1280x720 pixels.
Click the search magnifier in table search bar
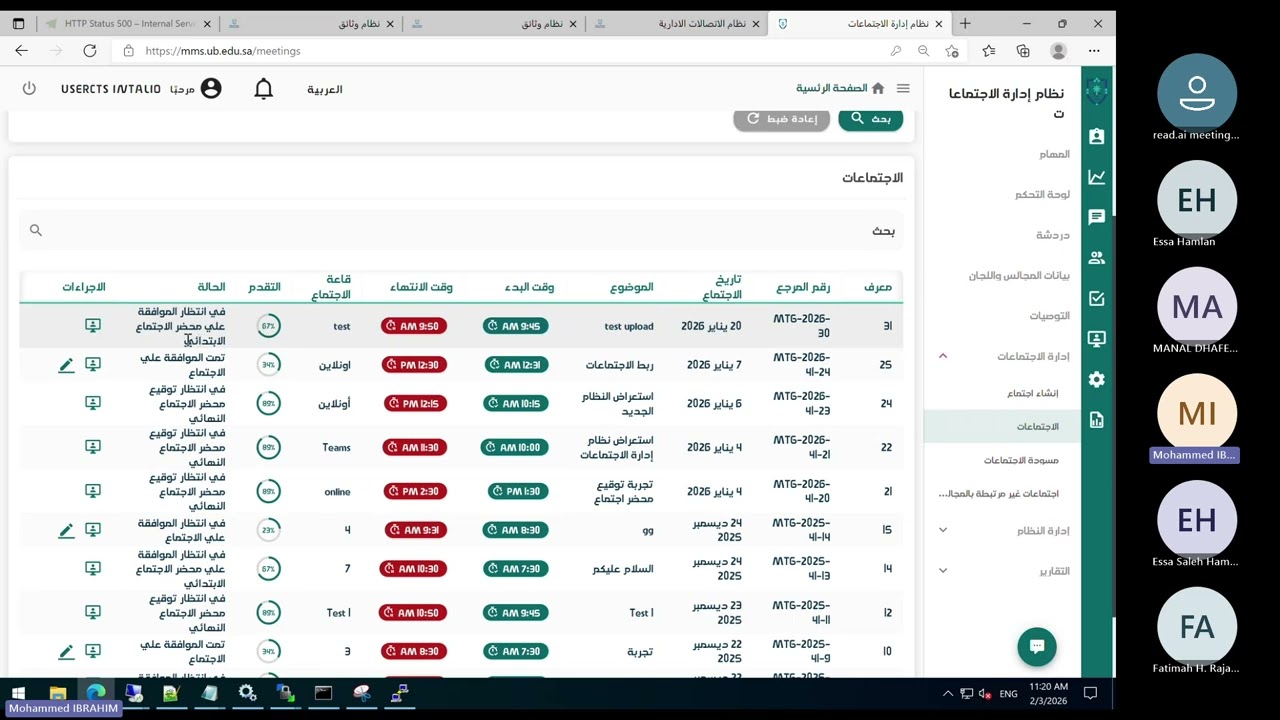pyautogui.click(x=36, y=231)
